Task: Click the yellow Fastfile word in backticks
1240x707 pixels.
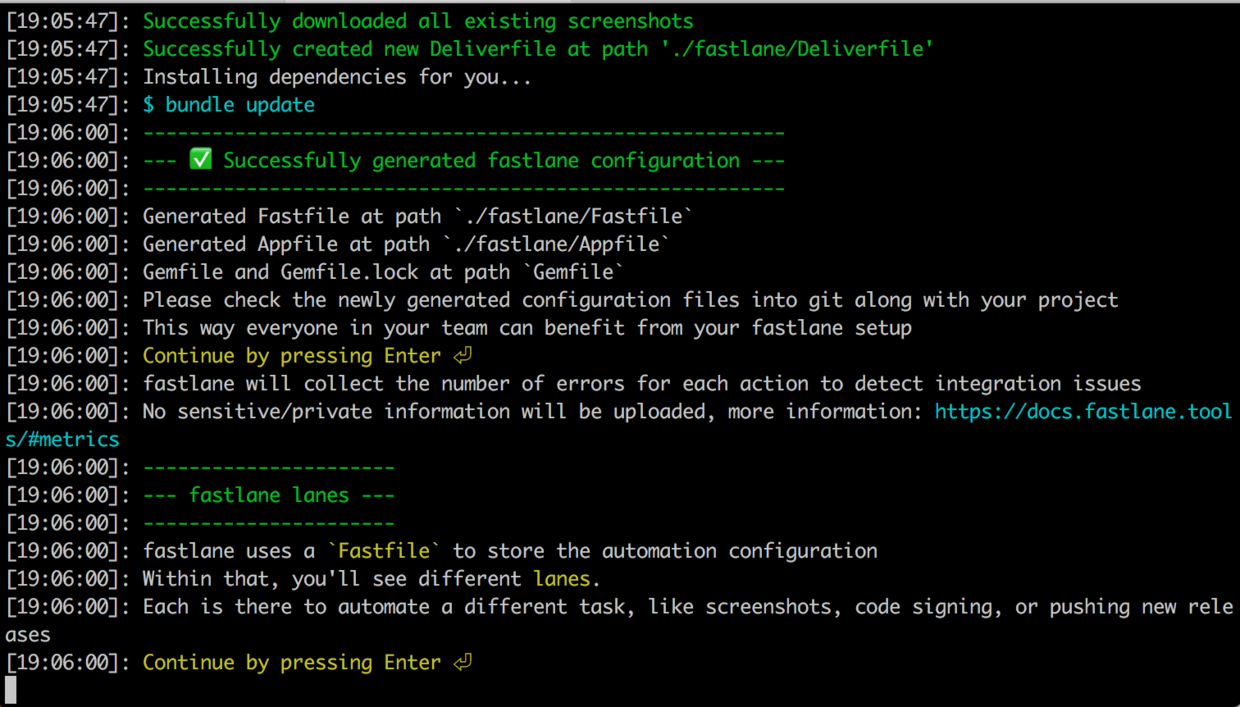Action: click(x=385, y=551)
